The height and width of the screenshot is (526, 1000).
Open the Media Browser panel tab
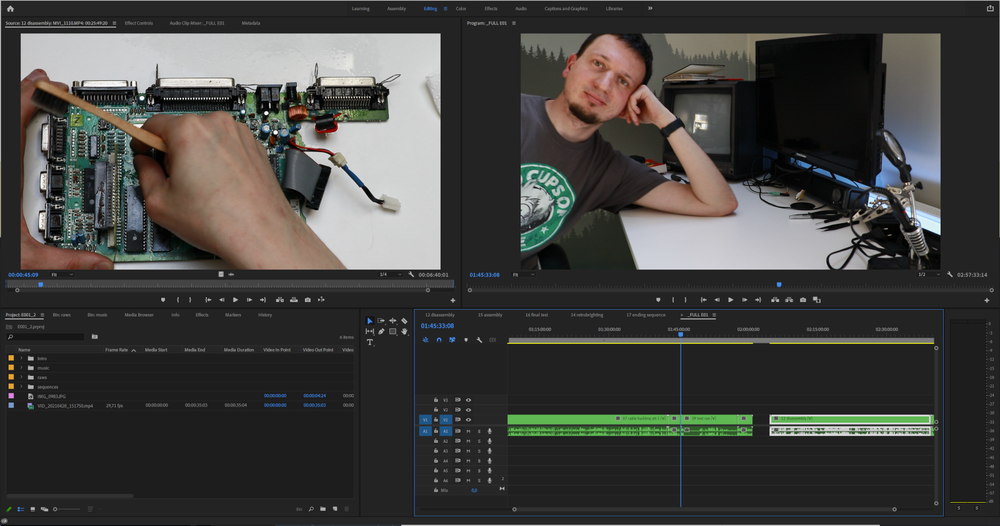coord(139,315)
